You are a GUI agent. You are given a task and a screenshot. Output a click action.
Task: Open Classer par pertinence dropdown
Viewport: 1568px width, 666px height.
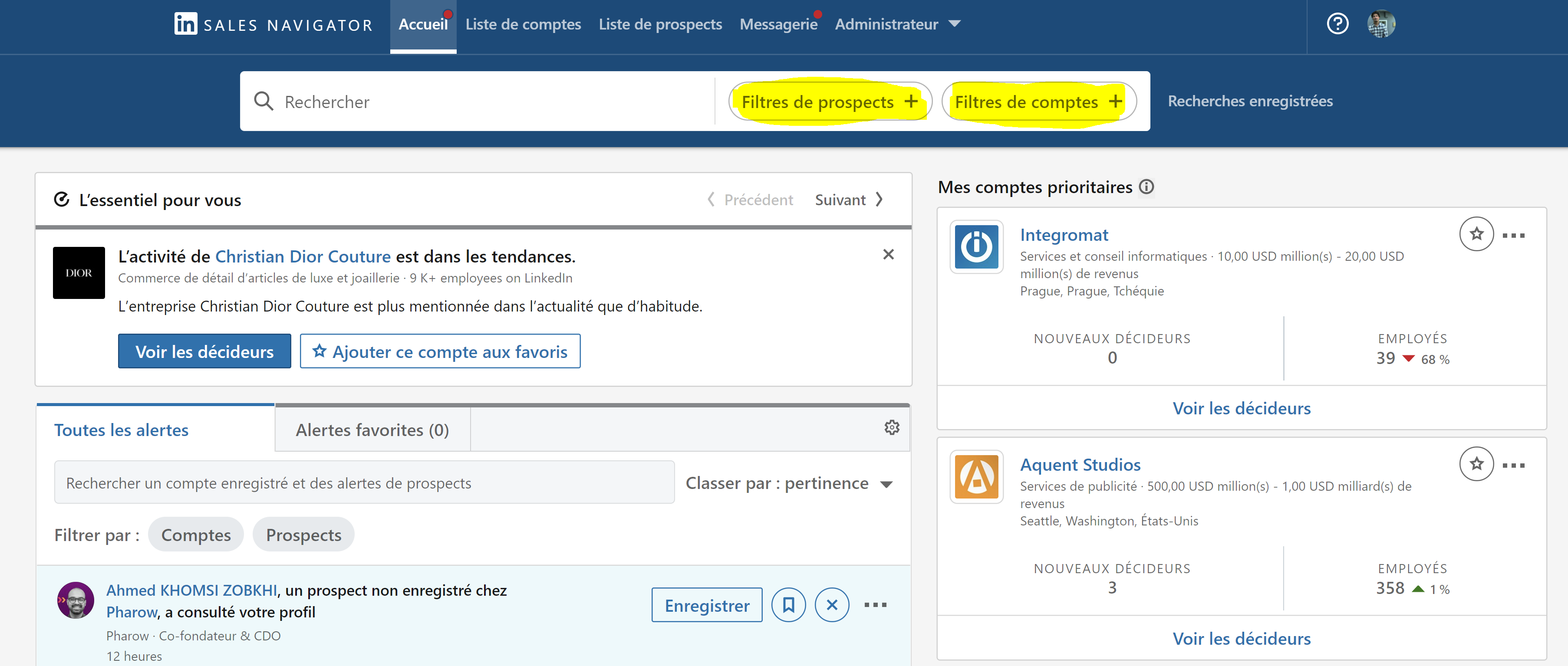789,483
